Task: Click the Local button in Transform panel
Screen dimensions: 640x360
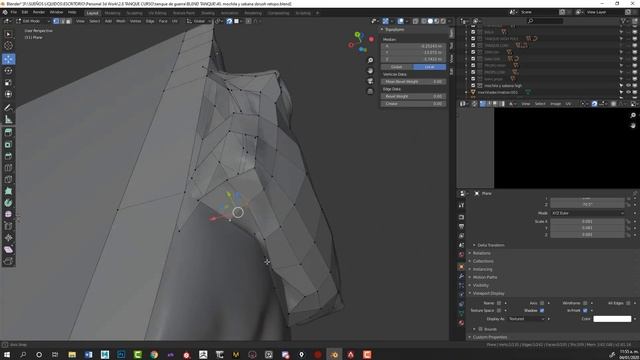Action: pos(429,67)
